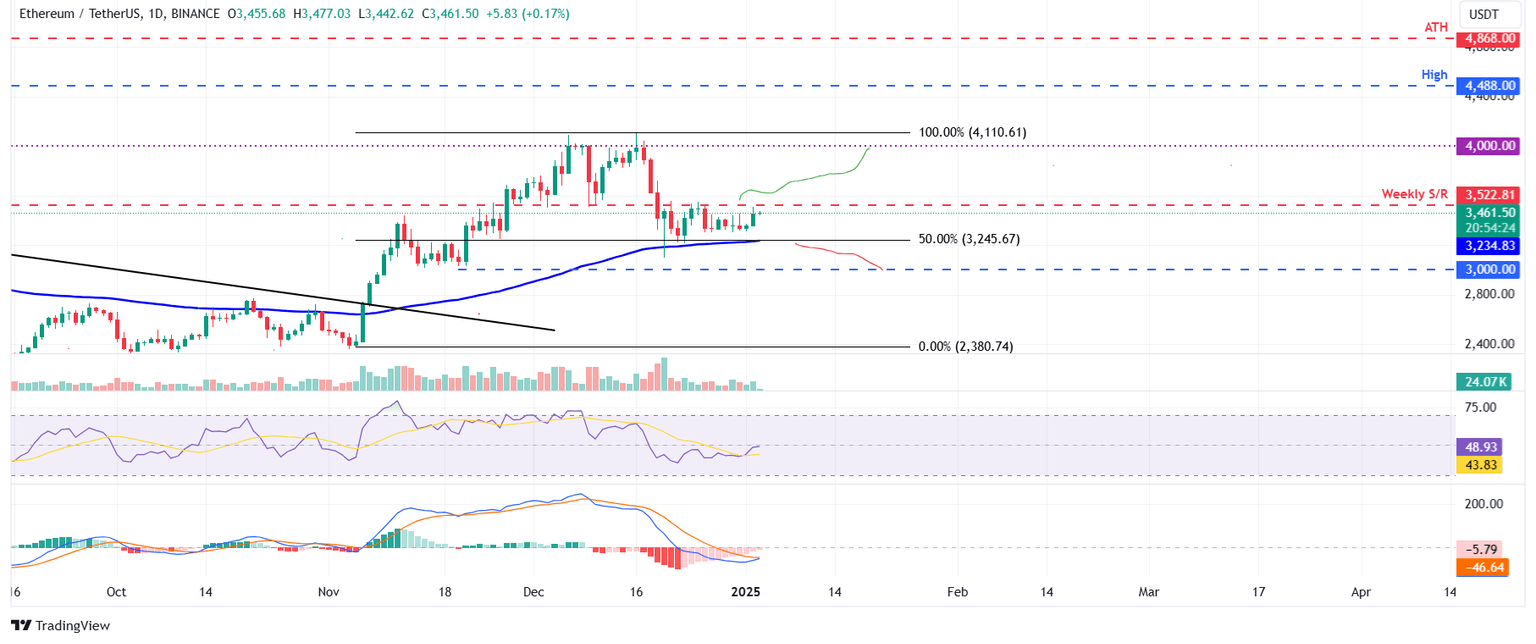Click the Weekly S/R 3,522.81 level tag
The height and width of the screenshot is (644, 1536).
[1489, 194]
